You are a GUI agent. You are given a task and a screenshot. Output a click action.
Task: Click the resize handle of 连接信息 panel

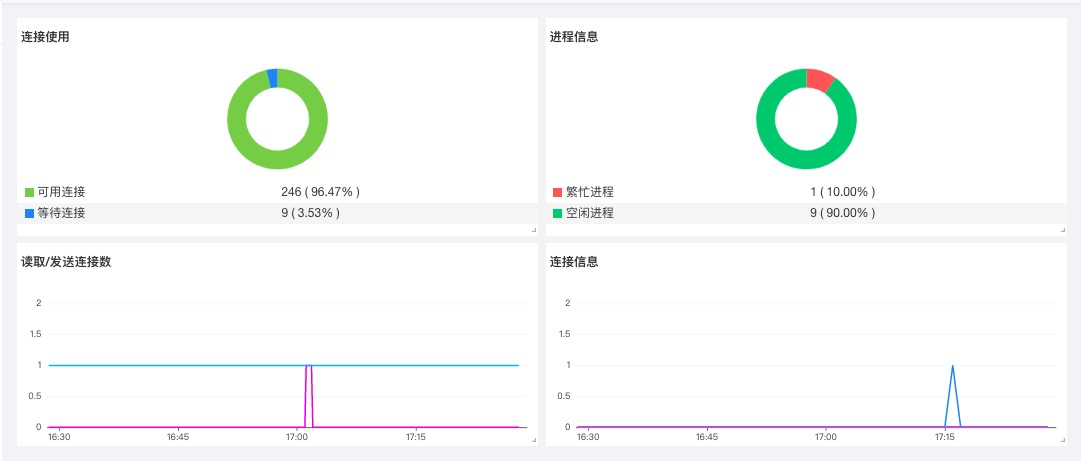pyautogui.click(x=1062, y=439)
